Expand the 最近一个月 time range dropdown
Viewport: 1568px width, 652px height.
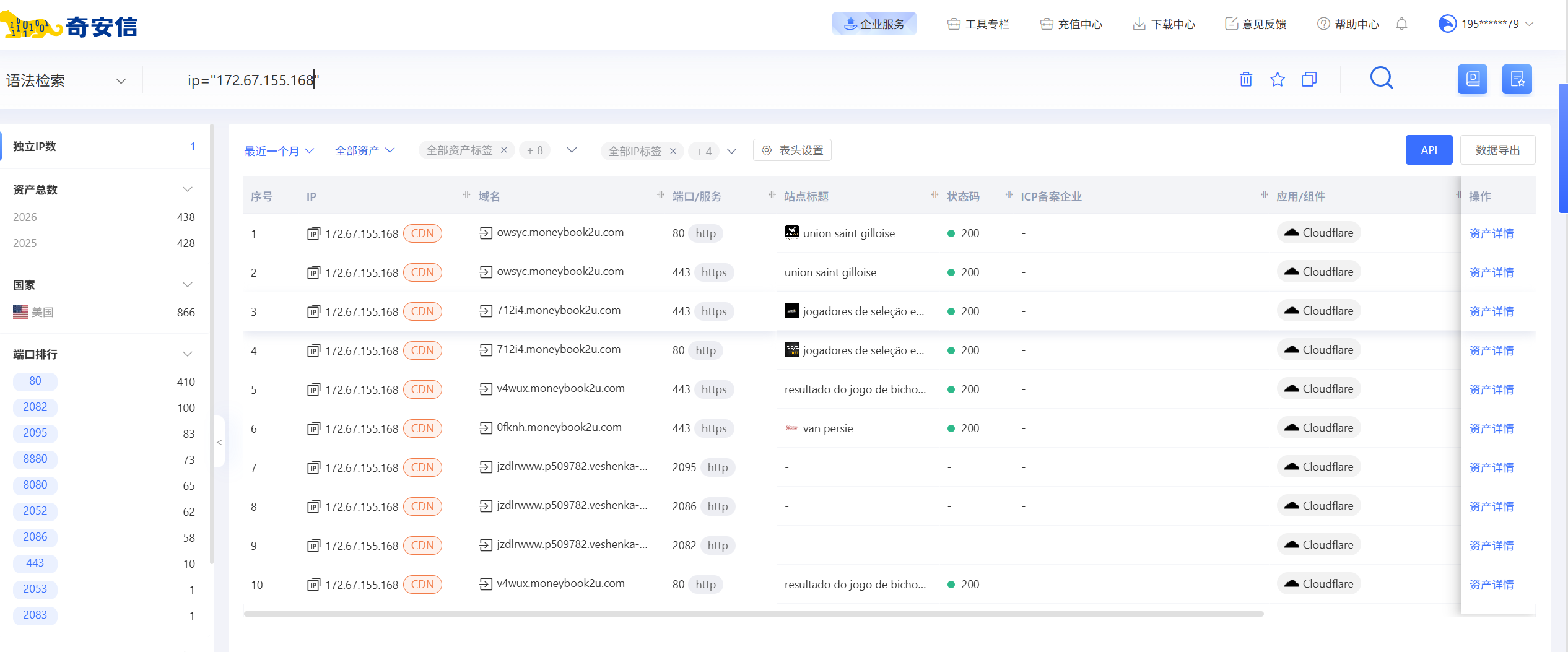(279, 150)
